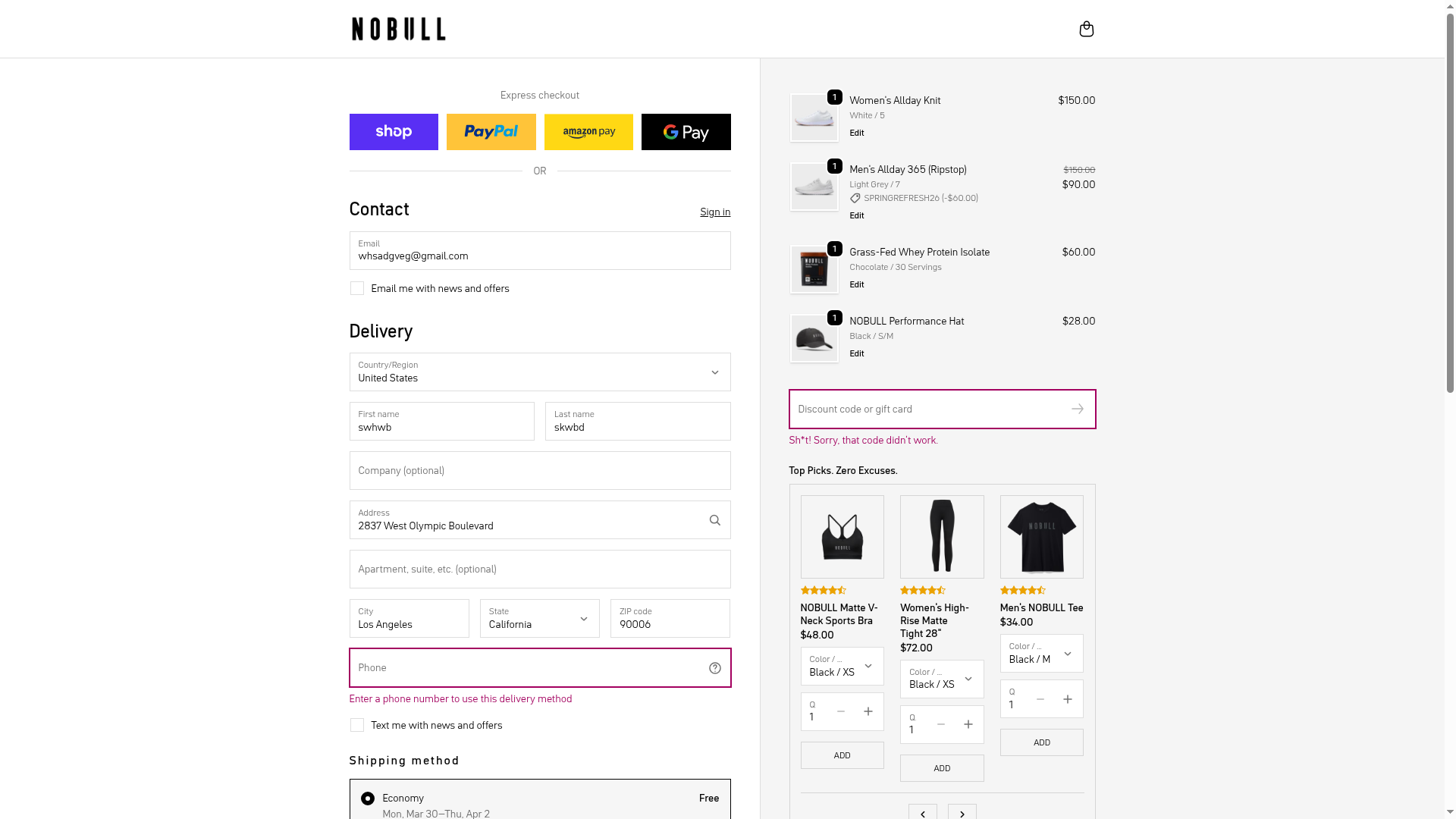Open the shopping bag cart icon
Viewport: 1456px width, 819px height.
pos(1086,29)
